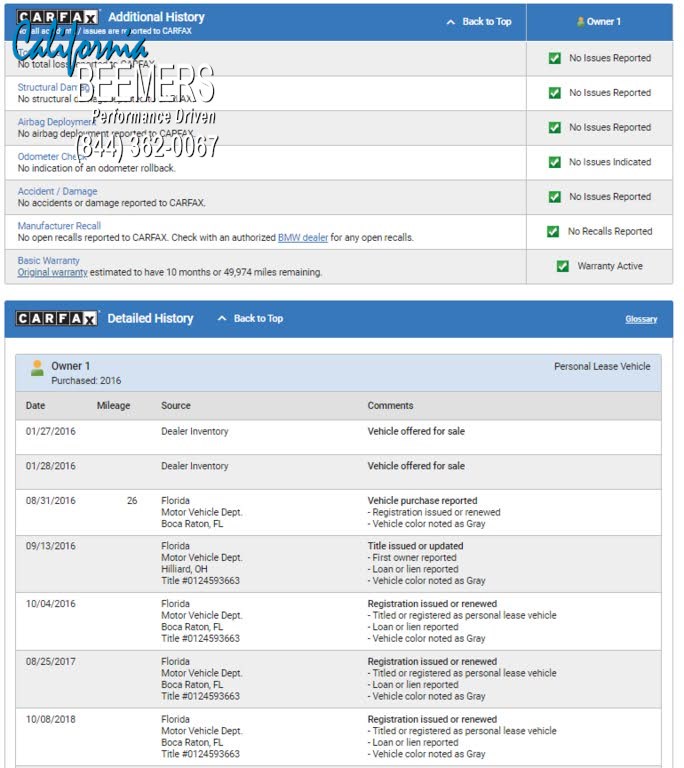The width and height of the screenshot is (684, 768).
Task: Click green check icon beside Warranty Active
Action: [562, 266]
